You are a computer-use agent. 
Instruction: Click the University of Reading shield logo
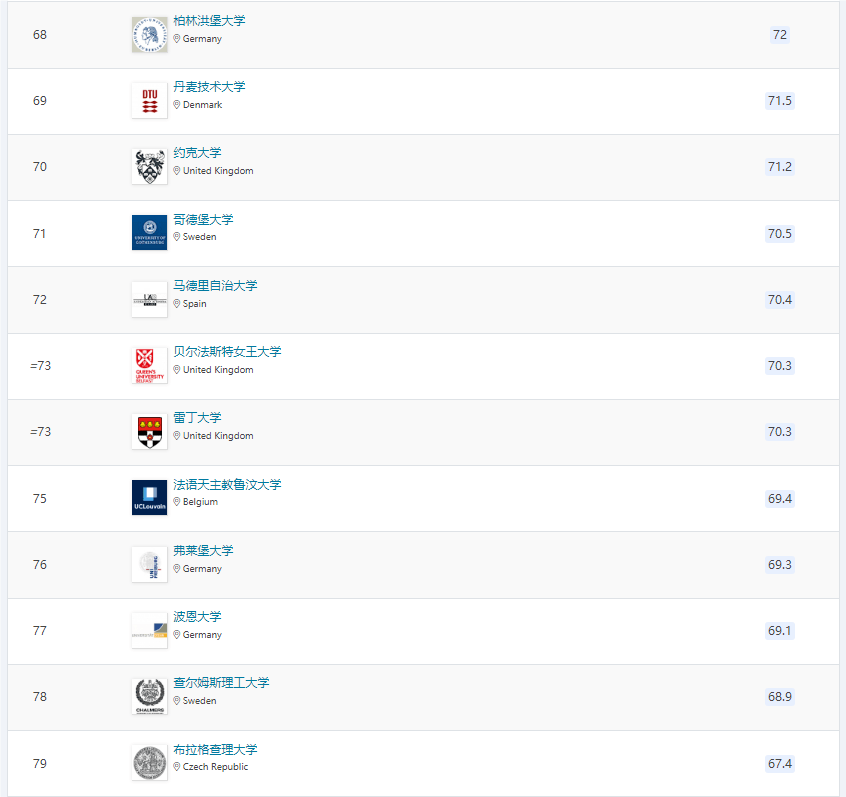coord(149,432)
